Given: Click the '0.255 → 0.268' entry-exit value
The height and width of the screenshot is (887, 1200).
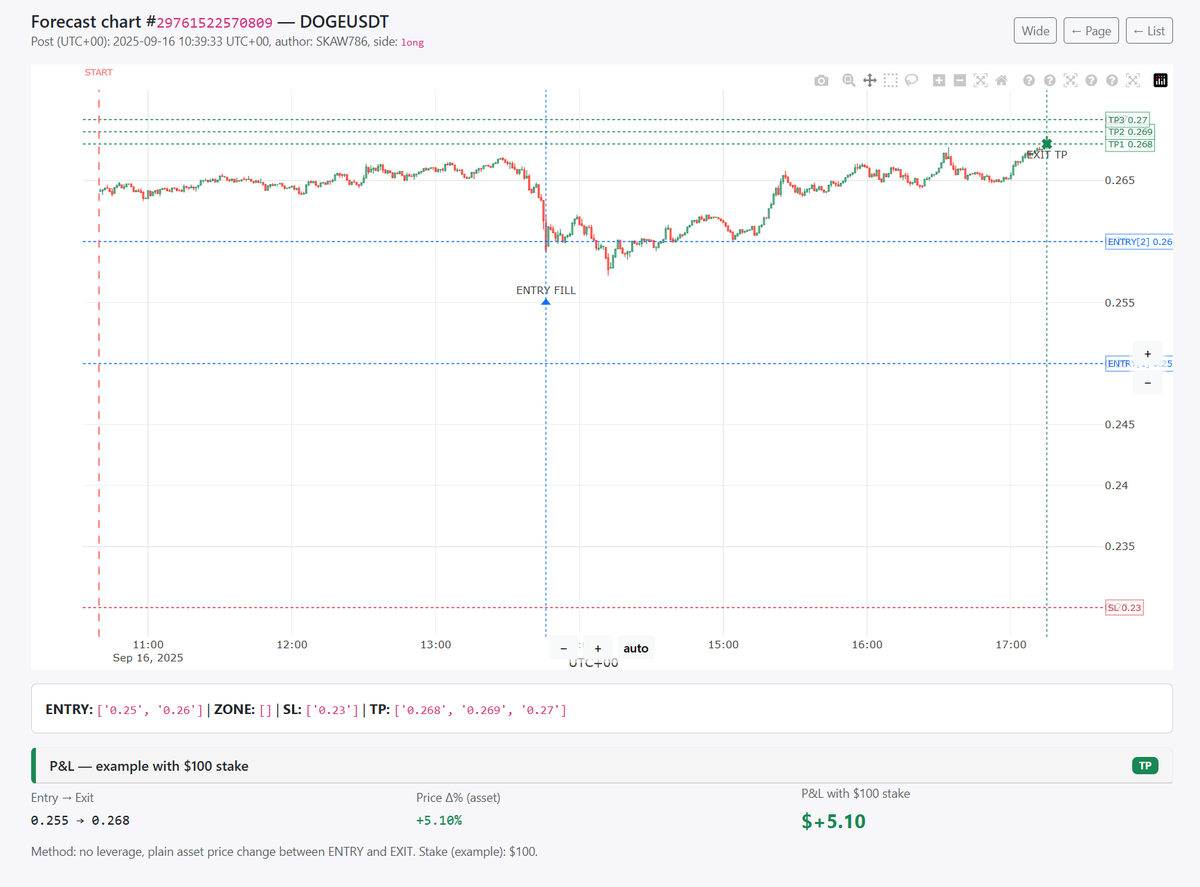Looking at the screenshot, I should pos(80,820).
